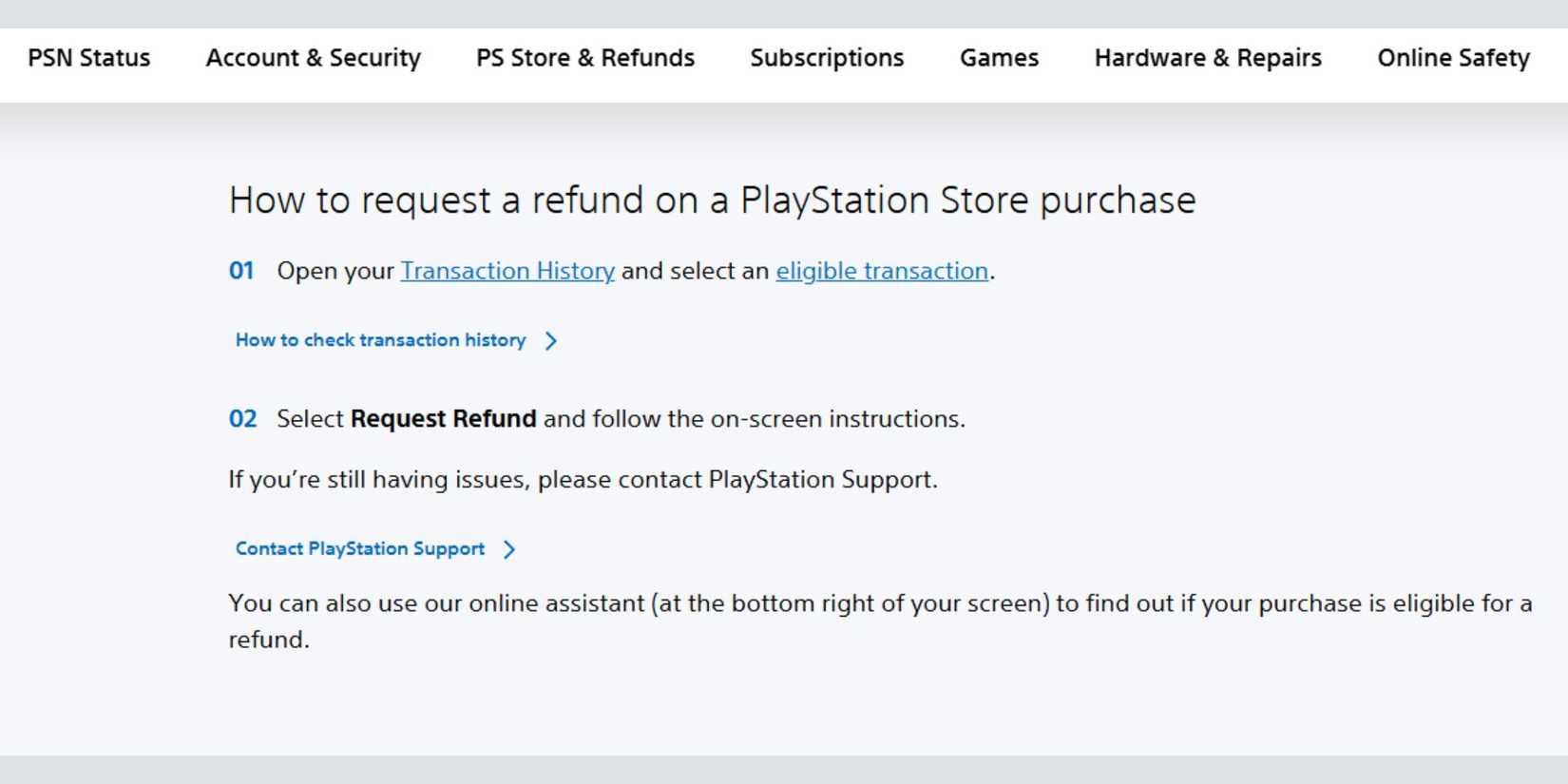
Task: Click the 'still having issues' sentence
Action: [x=583, y=480]
